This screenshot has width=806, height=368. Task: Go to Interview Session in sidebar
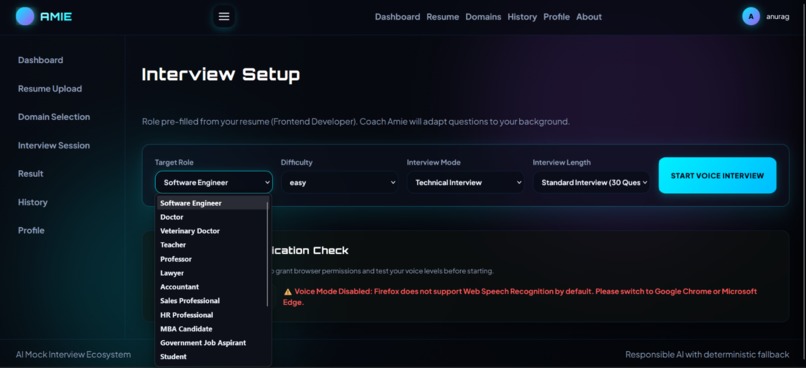pos(54,145)
